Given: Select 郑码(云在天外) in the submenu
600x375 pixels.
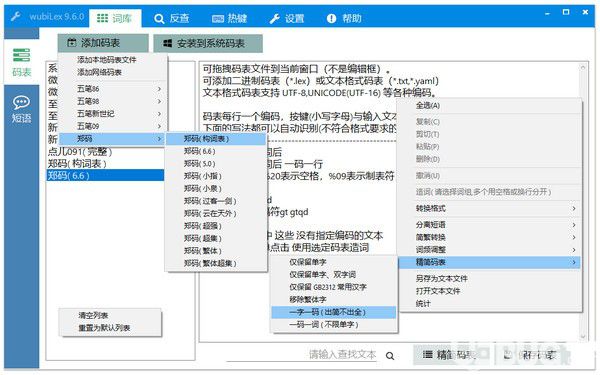Looking at the screenshot, I should pyautogui.click(x=216, y=214).
